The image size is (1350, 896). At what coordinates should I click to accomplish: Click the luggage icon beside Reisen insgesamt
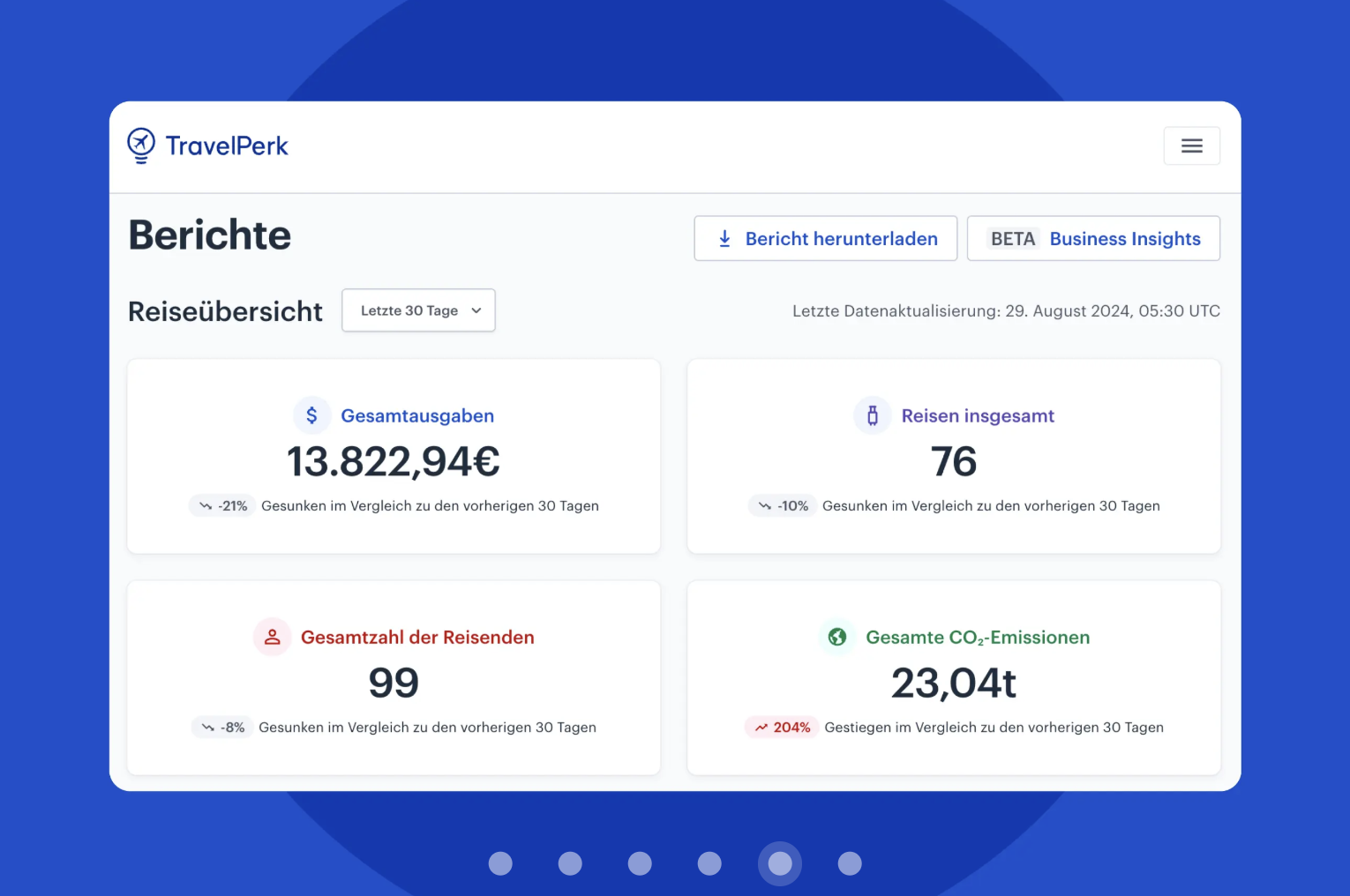pyautogui.click(x=873, y=415)
